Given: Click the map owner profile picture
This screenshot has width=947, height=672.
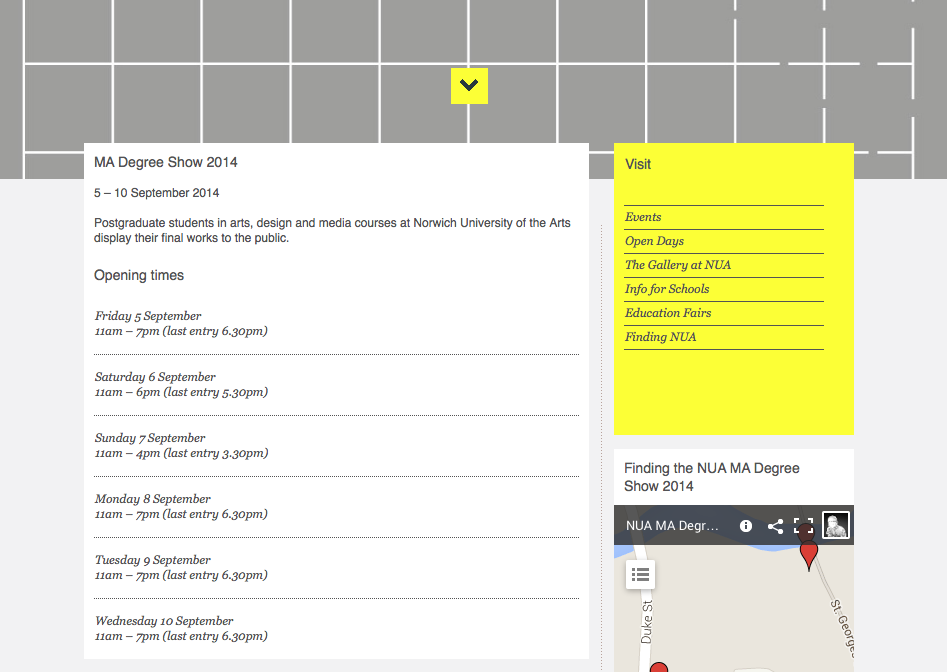Looking at the screenshot, I should tap(835, 525).
